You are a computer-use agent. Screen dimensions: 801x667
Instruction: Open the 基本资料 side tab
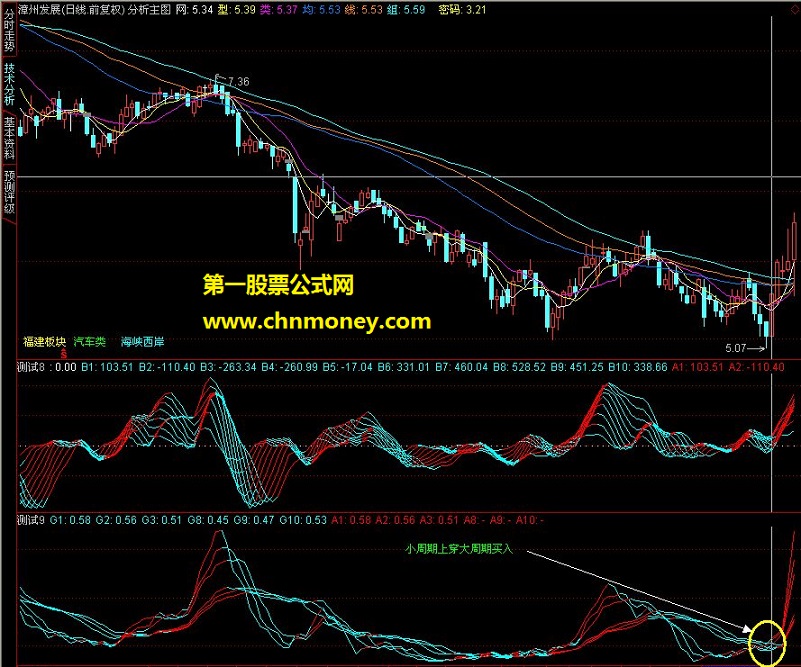pyautogui.click(x=9, y=138)
